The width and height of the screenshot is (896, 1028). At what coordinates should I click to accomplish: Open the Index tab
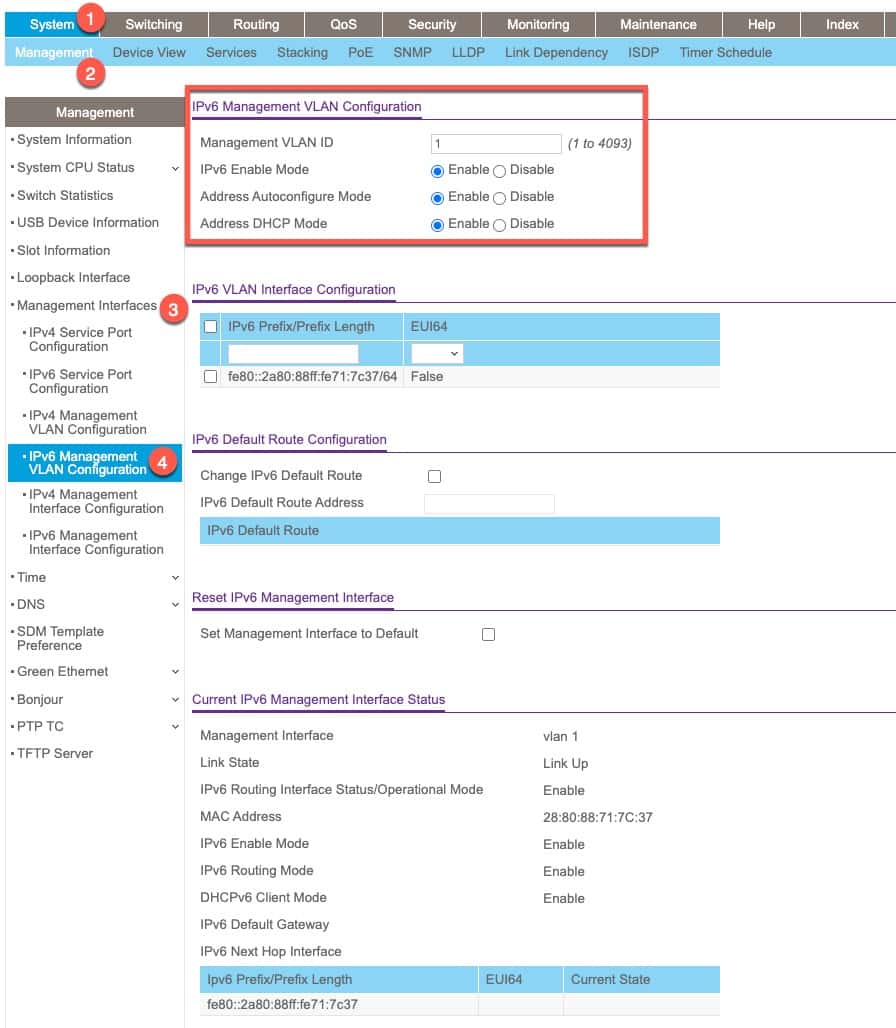point(842,25)
